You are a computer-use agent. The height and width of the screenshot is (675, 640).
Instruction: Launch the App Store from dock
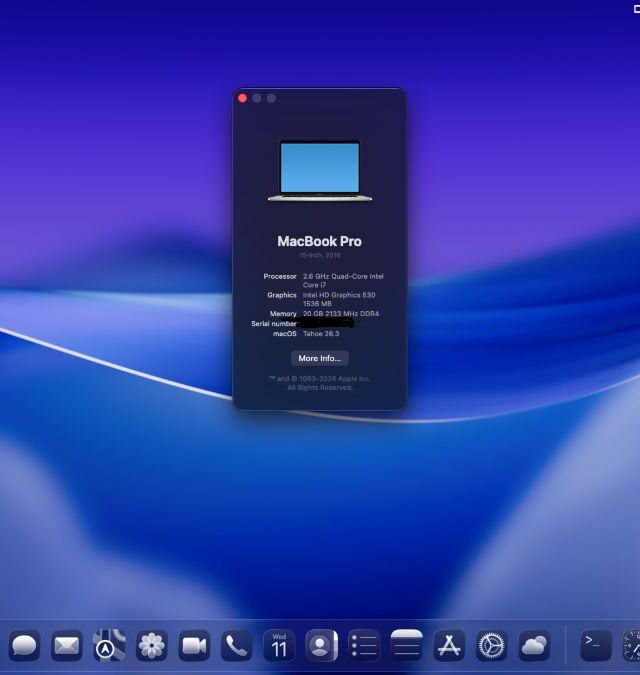(x=449, y=646)
